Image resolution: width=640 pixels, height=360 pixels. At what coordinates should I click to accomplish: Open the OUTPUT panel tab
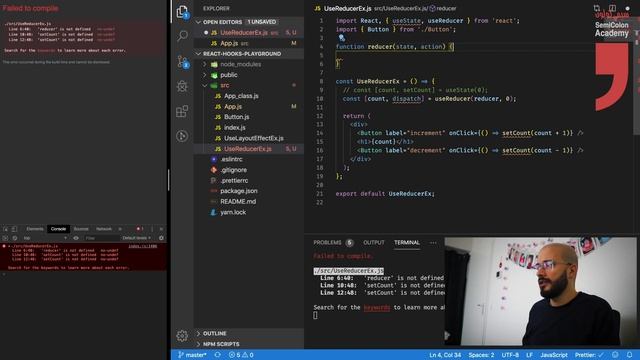(x=374, y=242)
